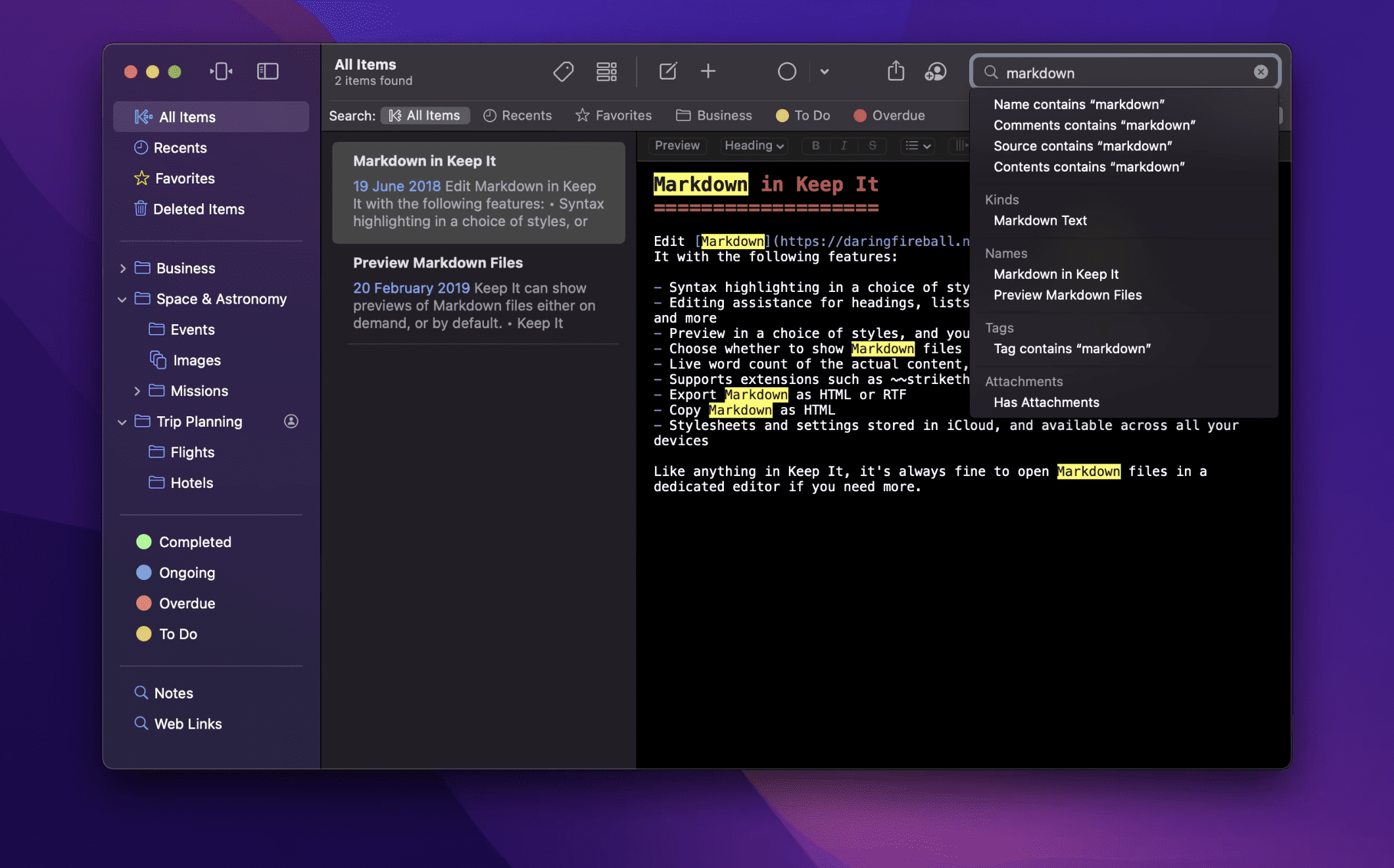Collapse the Space & Astronomy folder
1394x868 pixels.
[122, 299]
